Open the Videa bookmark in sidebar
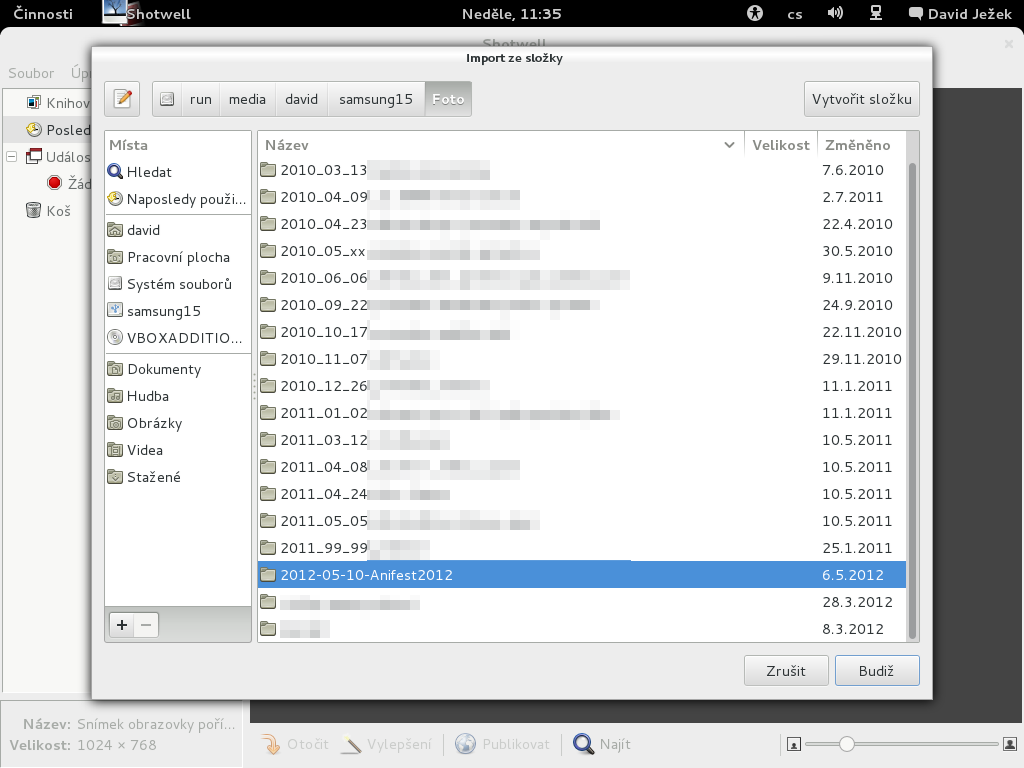The image size is (1024, 768). (x=178, y=450)
